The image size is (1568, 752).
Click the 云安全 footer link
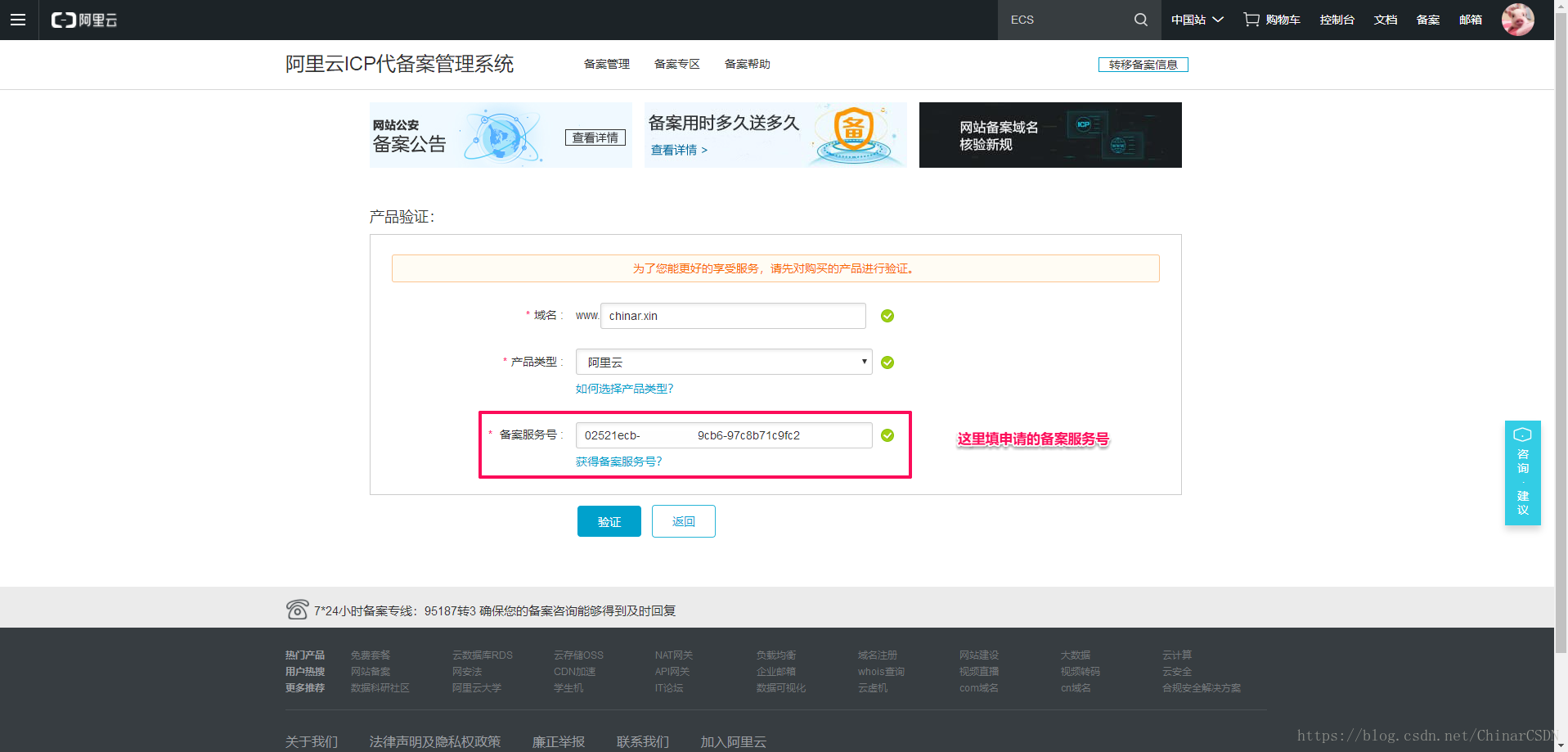pyautogui.click(x=1177, y=671)
